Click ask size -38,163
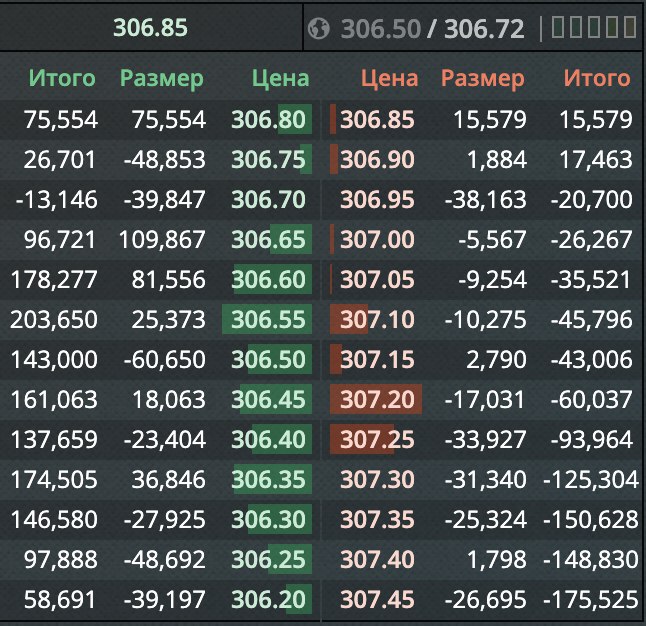This screenshot has height=626, width=646. [485, 200]
